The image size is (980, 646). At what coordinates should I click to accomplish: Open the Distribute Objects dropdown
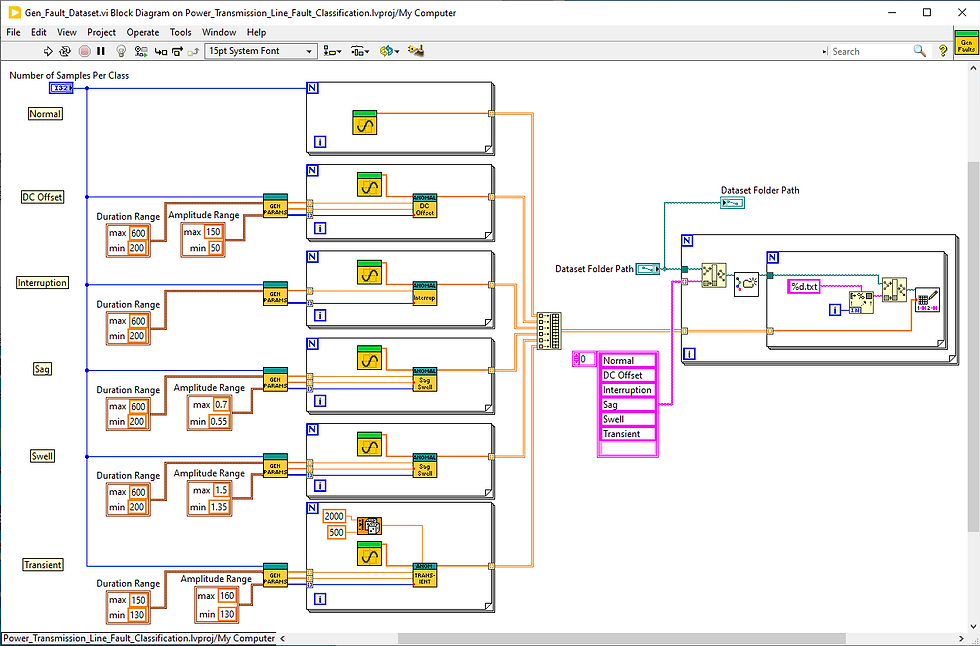pyautogui.click(x=360, y=51)
